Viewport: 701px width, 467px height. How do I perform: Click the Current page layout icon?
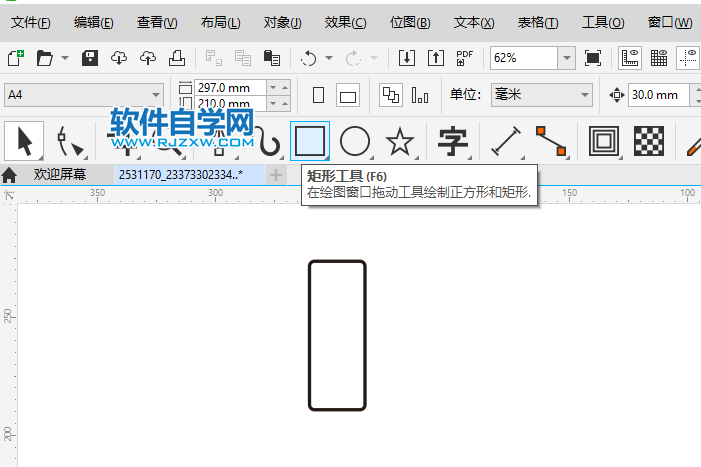click(420, 95)
